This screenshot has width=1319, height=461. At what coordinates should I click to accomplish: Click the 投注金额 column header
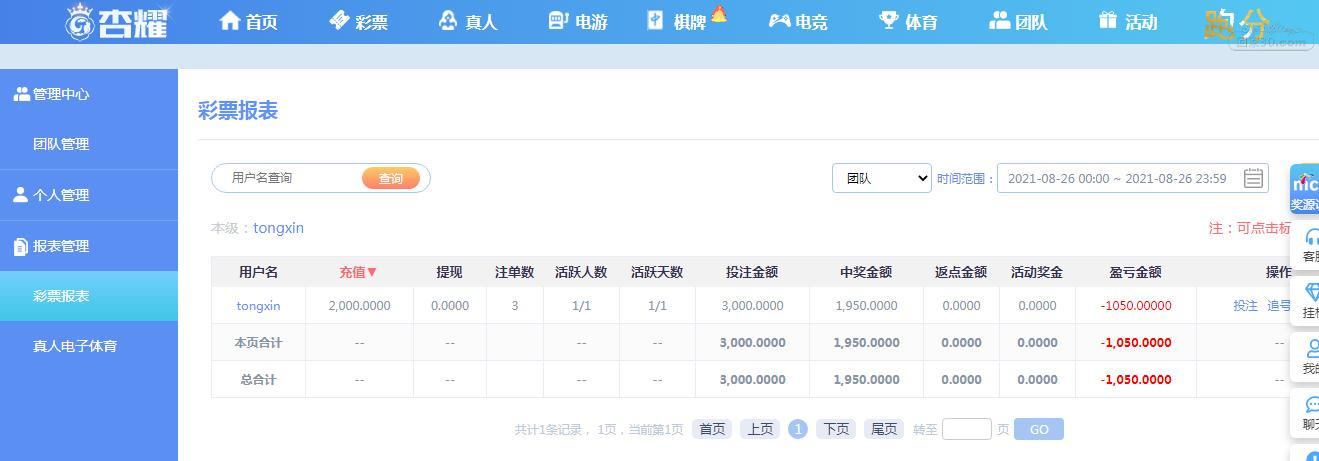(752, 272)
